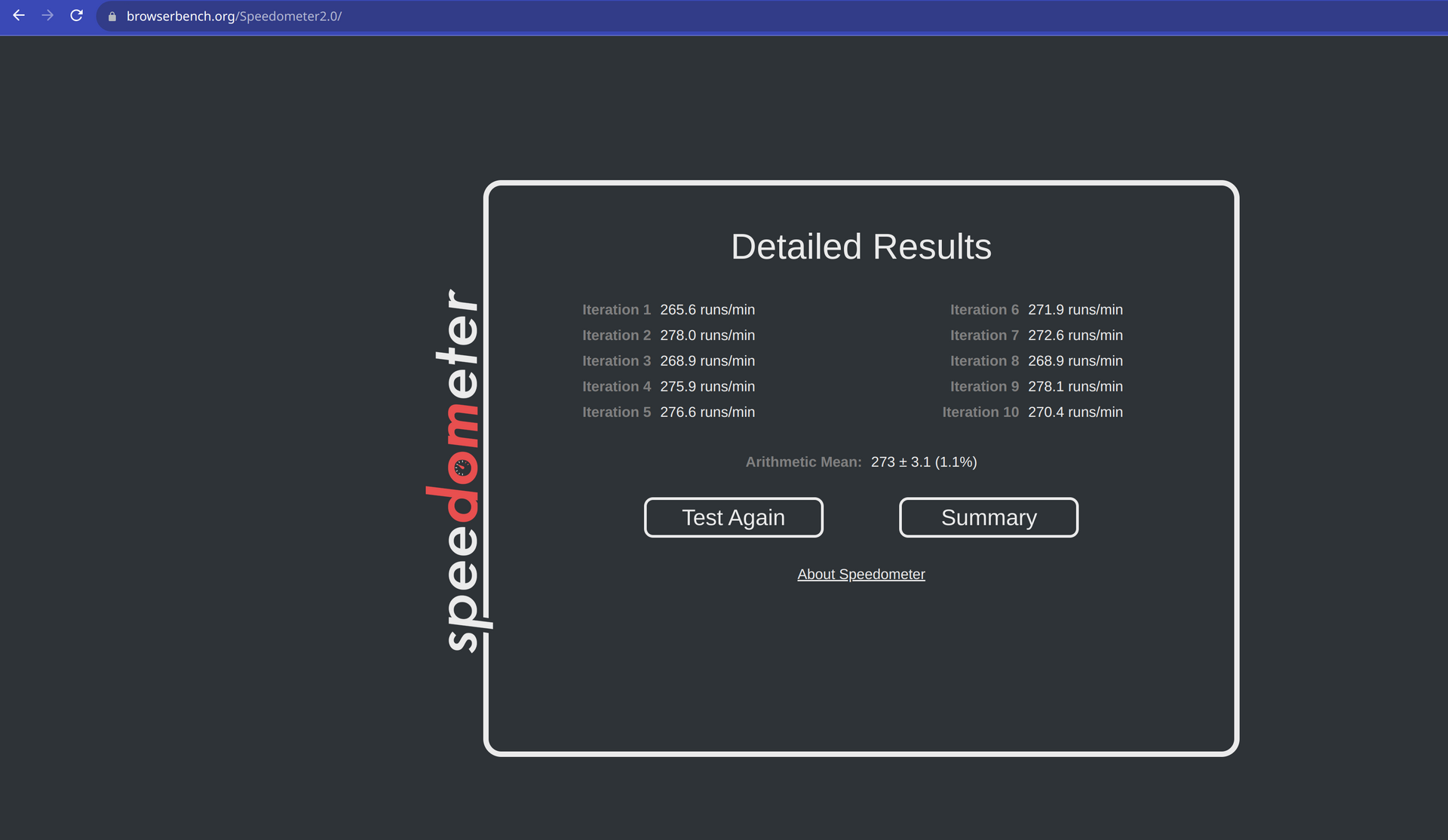Click the Test Again button

[x=733, y=517]
